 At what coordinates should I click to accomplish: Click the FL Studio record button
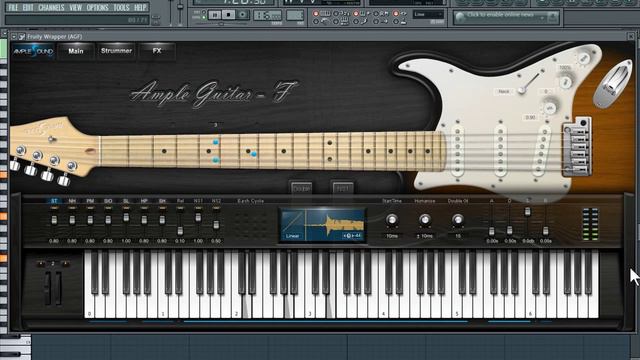click(x=242, y=15)
